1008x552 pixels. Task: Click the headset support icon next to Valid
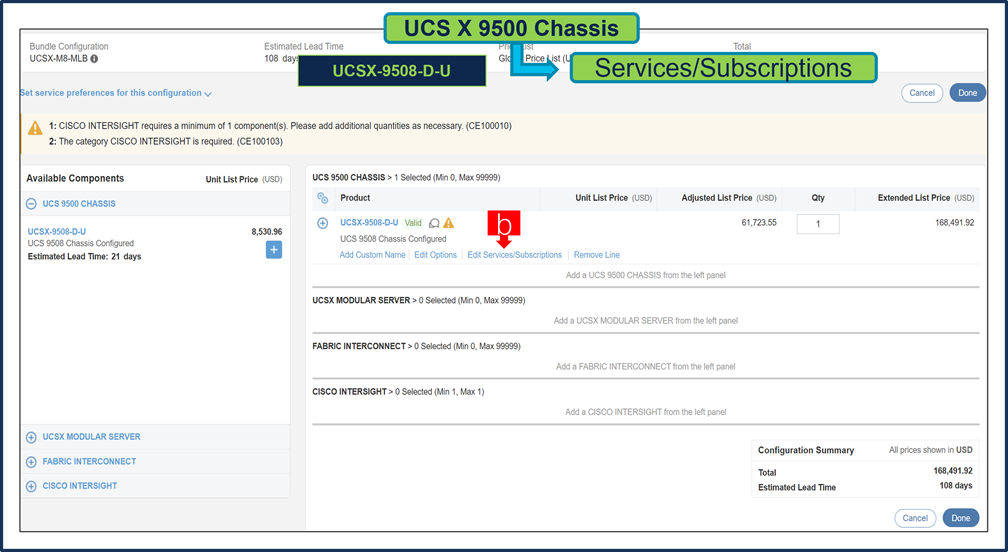(x=434, y=223)
